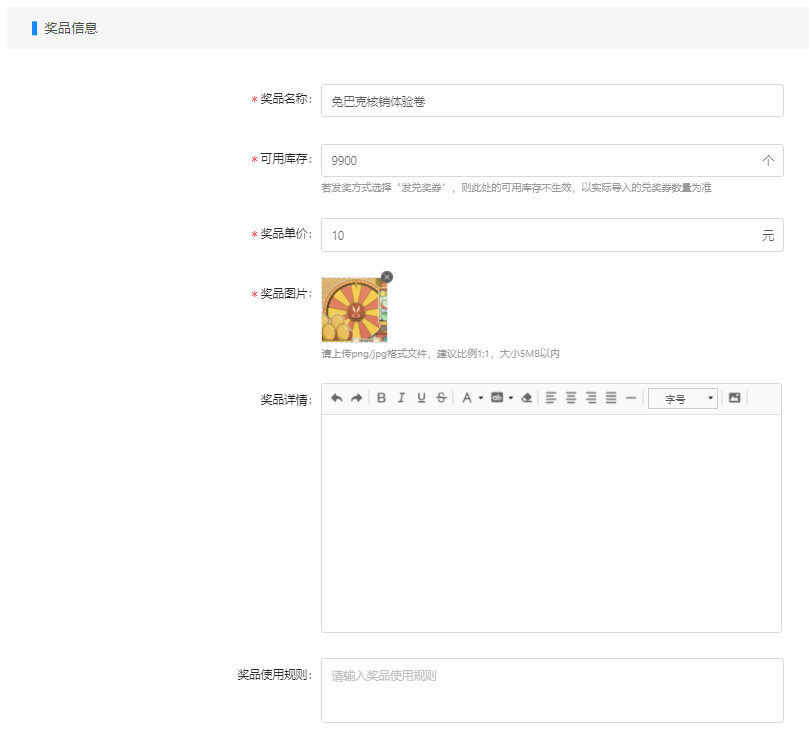Click the 奖品详情 label
The width and height of the screenshot is (809, 748).
(x=284, y=400)
